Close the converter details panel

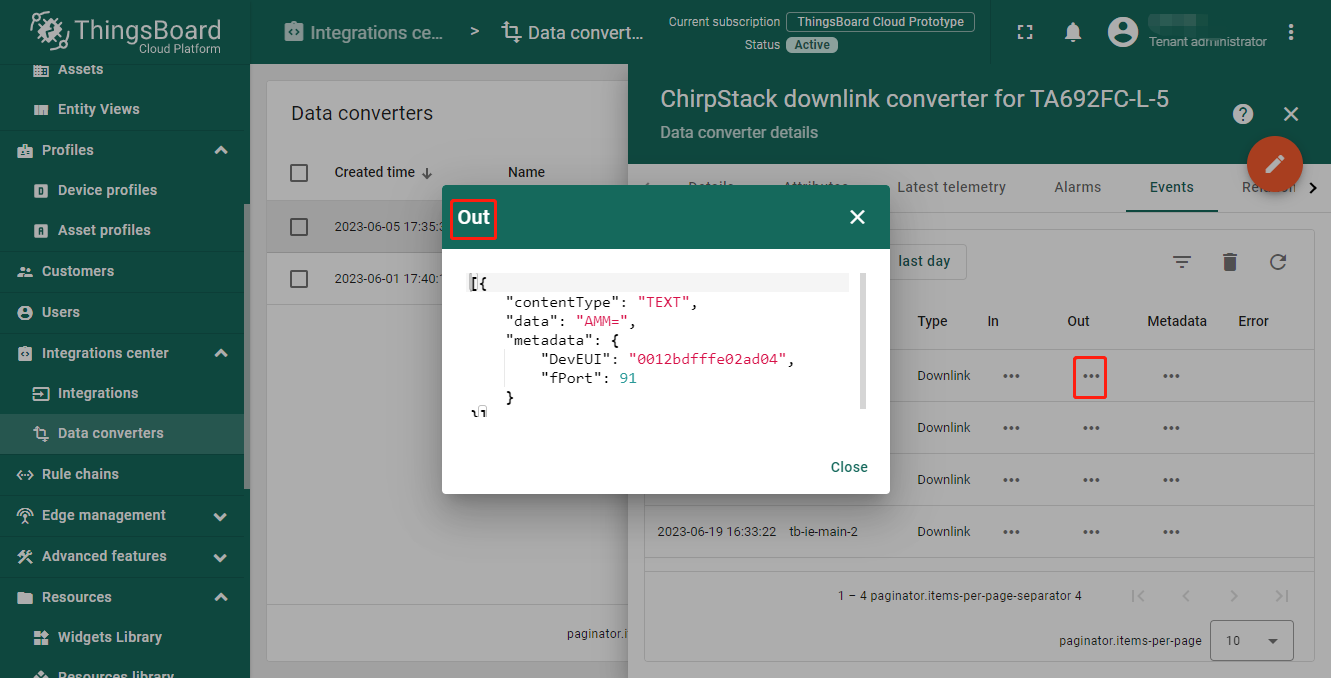1291,114
